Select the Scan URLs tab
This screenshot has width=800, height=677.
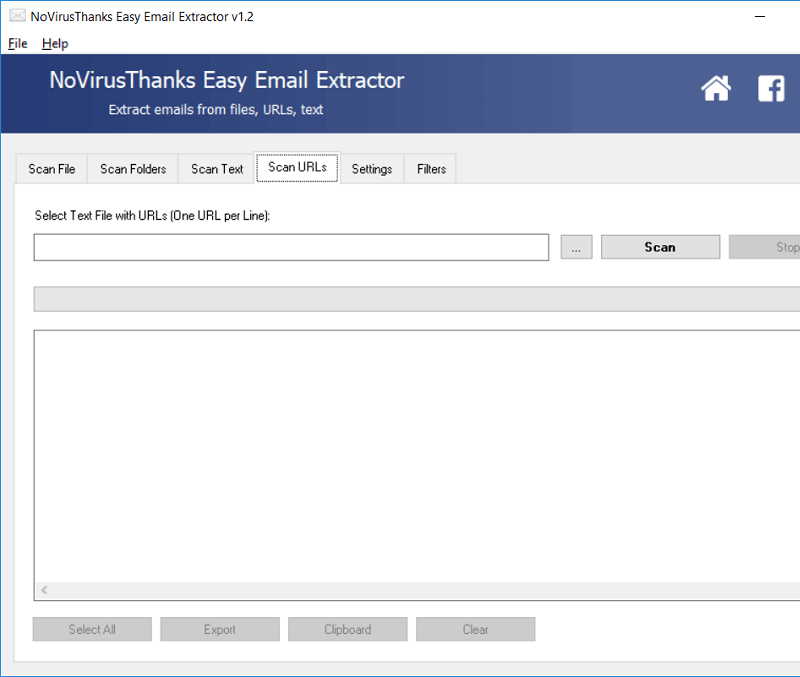(297, 167)
